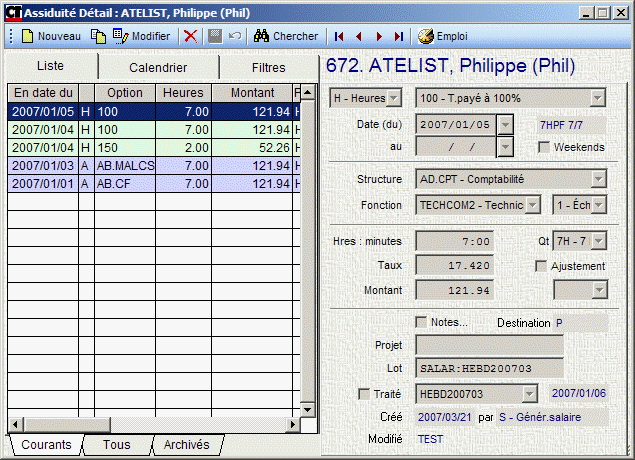
Task: Jump to the first record arrow
Action: tap(340, 36)
